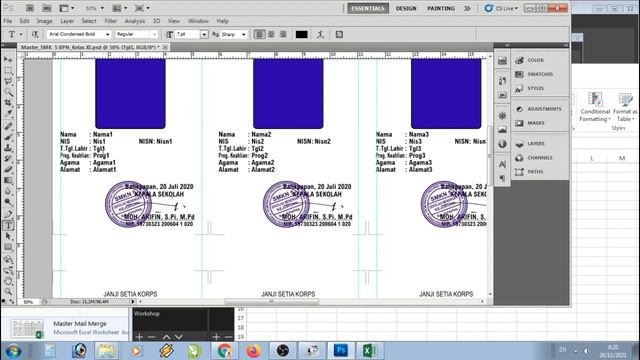Select the Eyedropper tool
This screenshot has width=640, height=360.
pos(8,114)
